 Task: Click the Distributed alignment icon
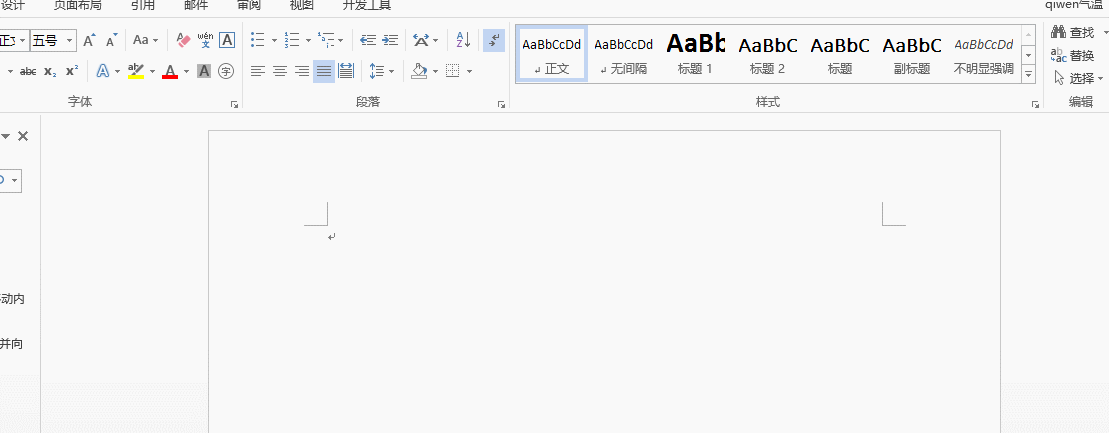[346, 71]
